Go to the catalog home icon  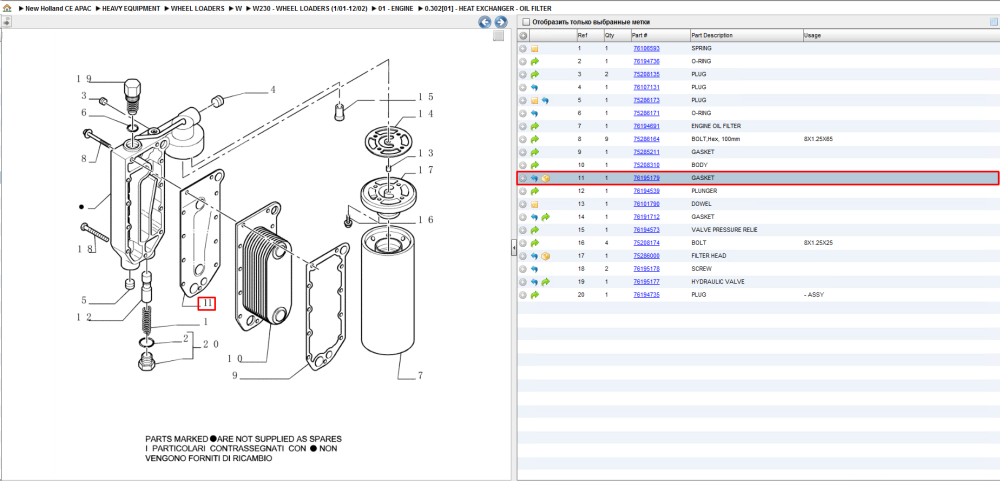click(x=7, y=9)
